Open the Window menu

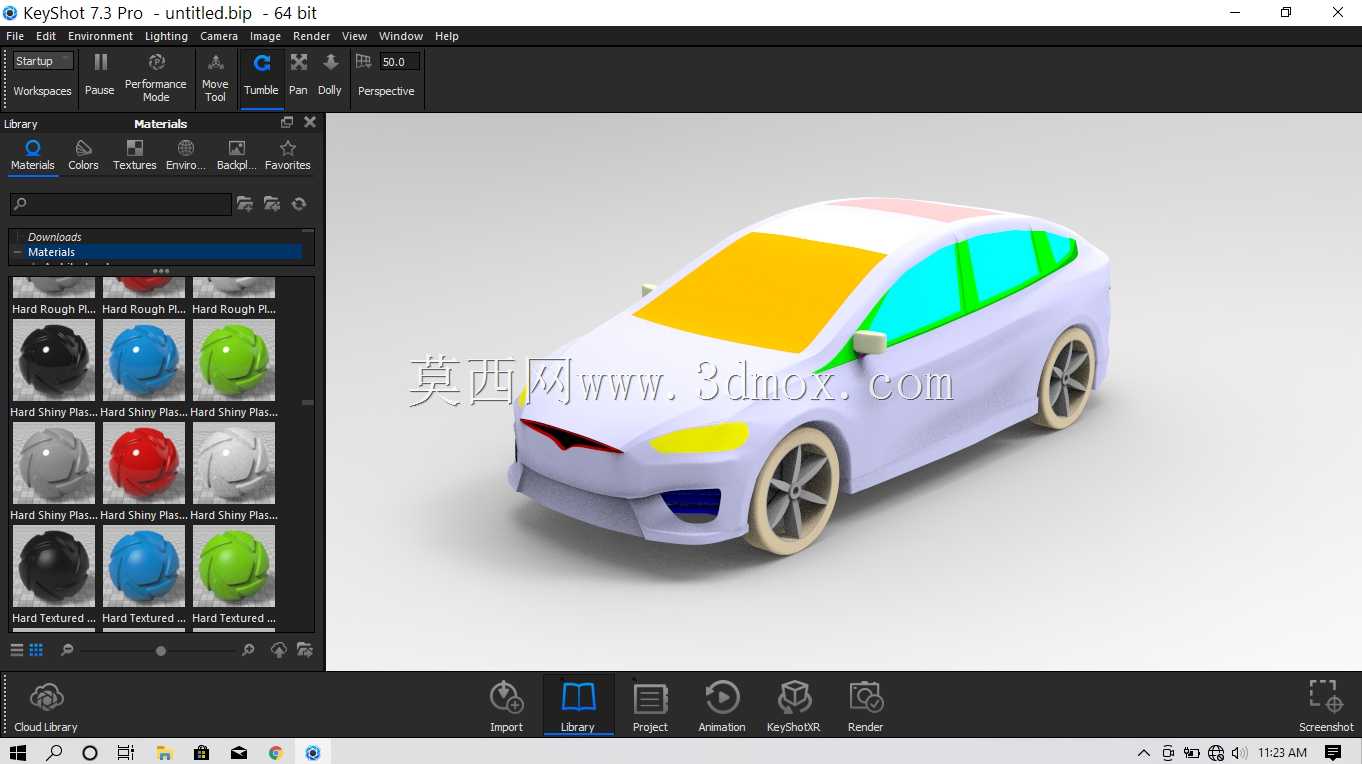pyautogui.click(x=401, y=36)
